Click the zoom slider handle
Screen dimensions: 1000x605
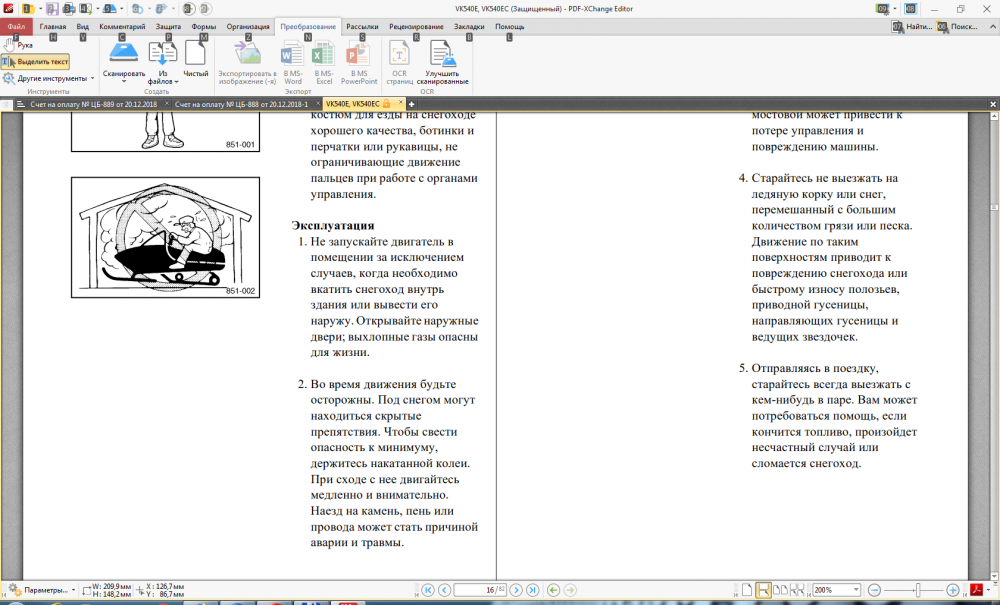(x=918, y=590)
